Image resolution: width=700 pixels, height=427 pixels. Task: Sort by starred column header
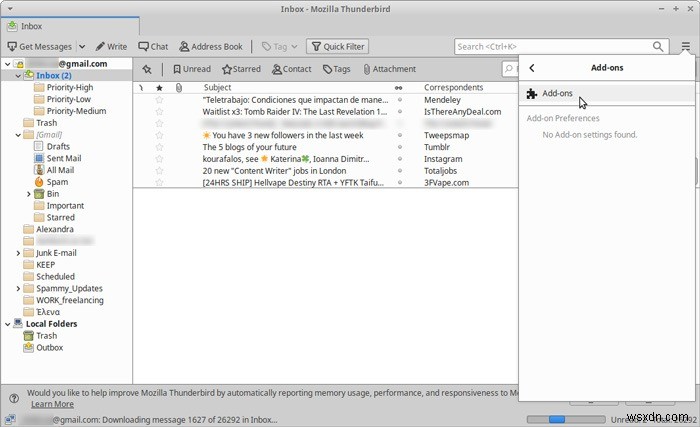[x=159, y=88]
